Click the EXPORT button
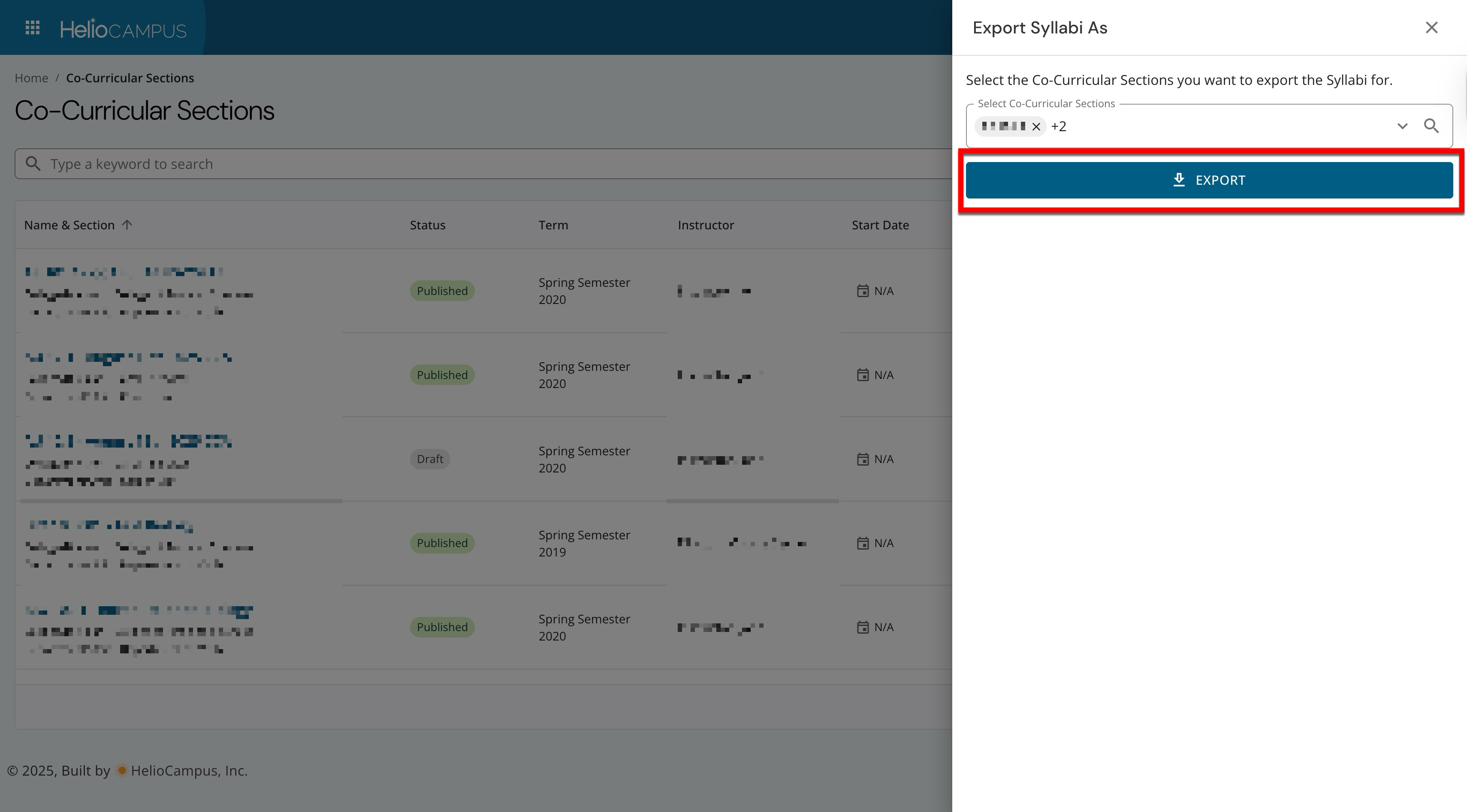 point(1209,180)
